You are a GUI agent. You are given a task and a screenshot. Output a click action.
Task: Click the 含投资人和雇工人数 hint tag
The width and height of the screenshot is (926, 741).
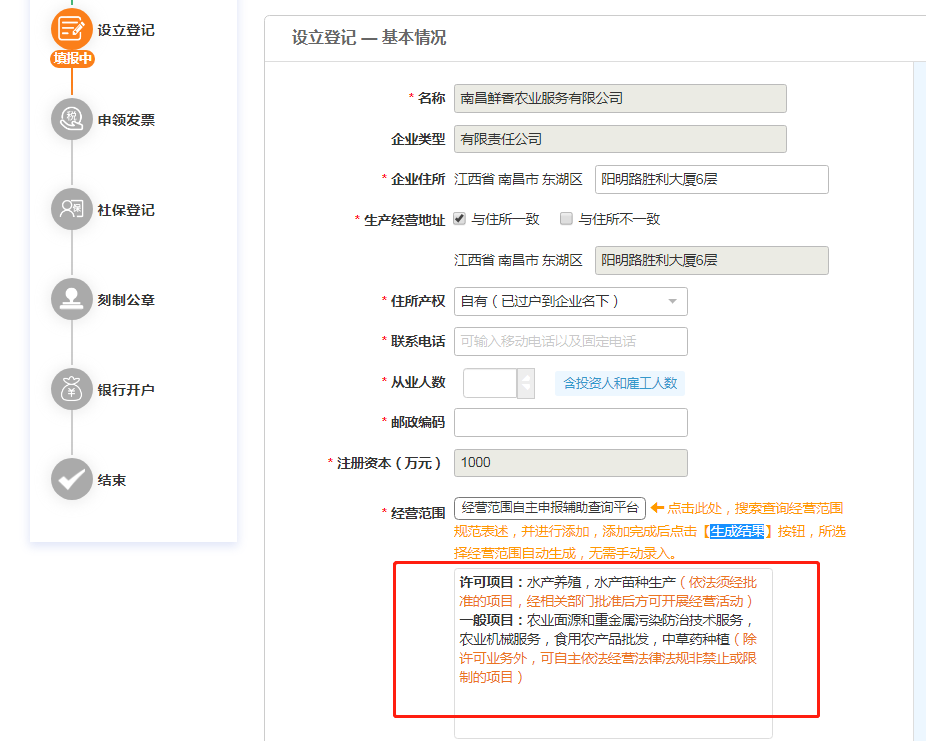tap(620, 383)
